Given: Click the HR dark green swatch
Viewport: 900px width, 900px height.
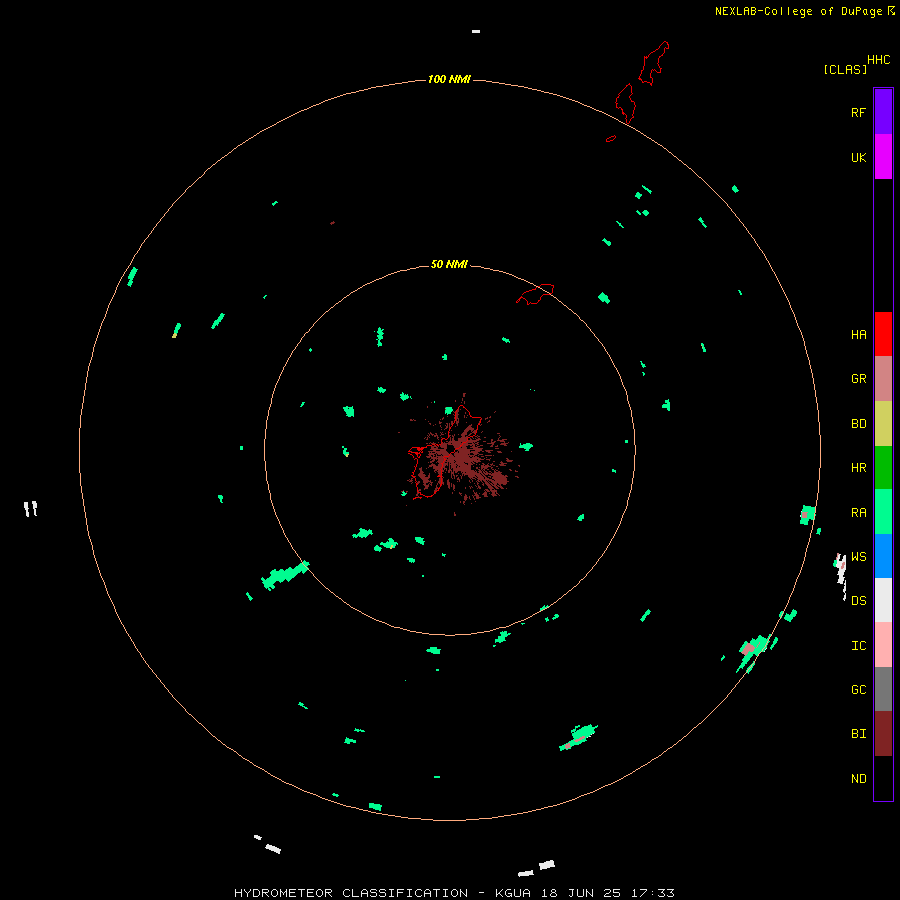Looking at the screenshot, I should pyautogui.click(x=883, y=468).
